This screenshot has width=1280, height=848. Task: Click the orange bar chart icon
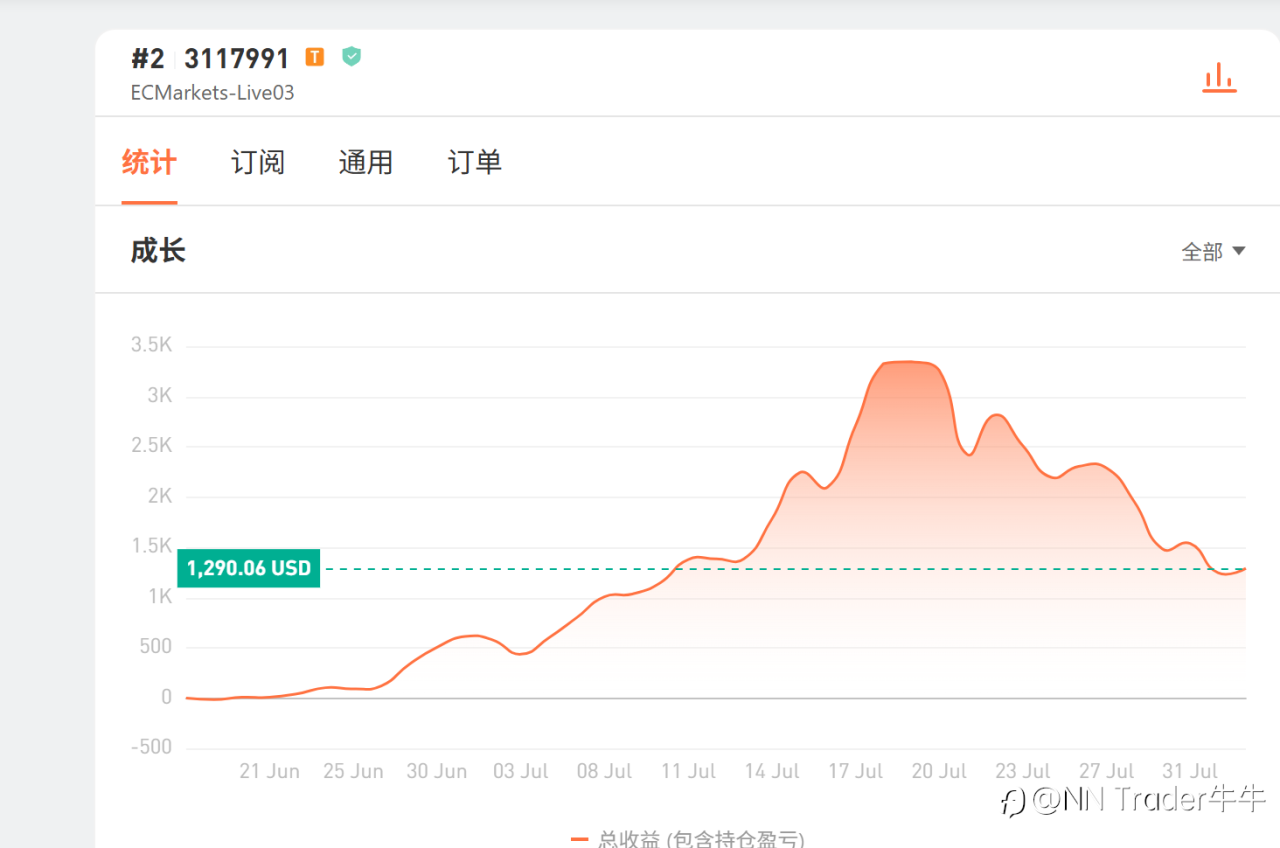click(1219, 78)
